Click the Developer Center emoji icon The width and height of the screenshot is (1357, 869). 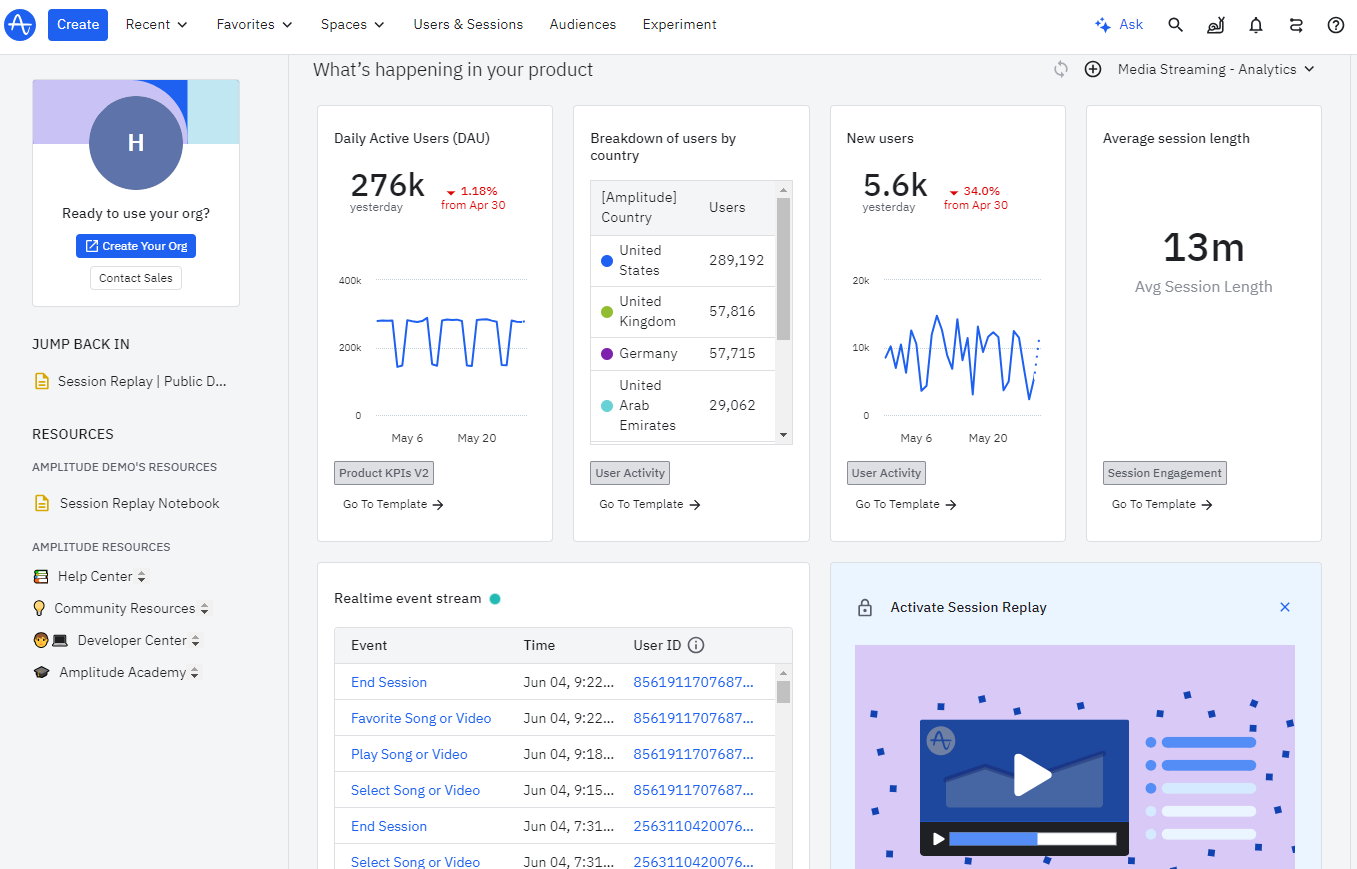coord(50,640)
